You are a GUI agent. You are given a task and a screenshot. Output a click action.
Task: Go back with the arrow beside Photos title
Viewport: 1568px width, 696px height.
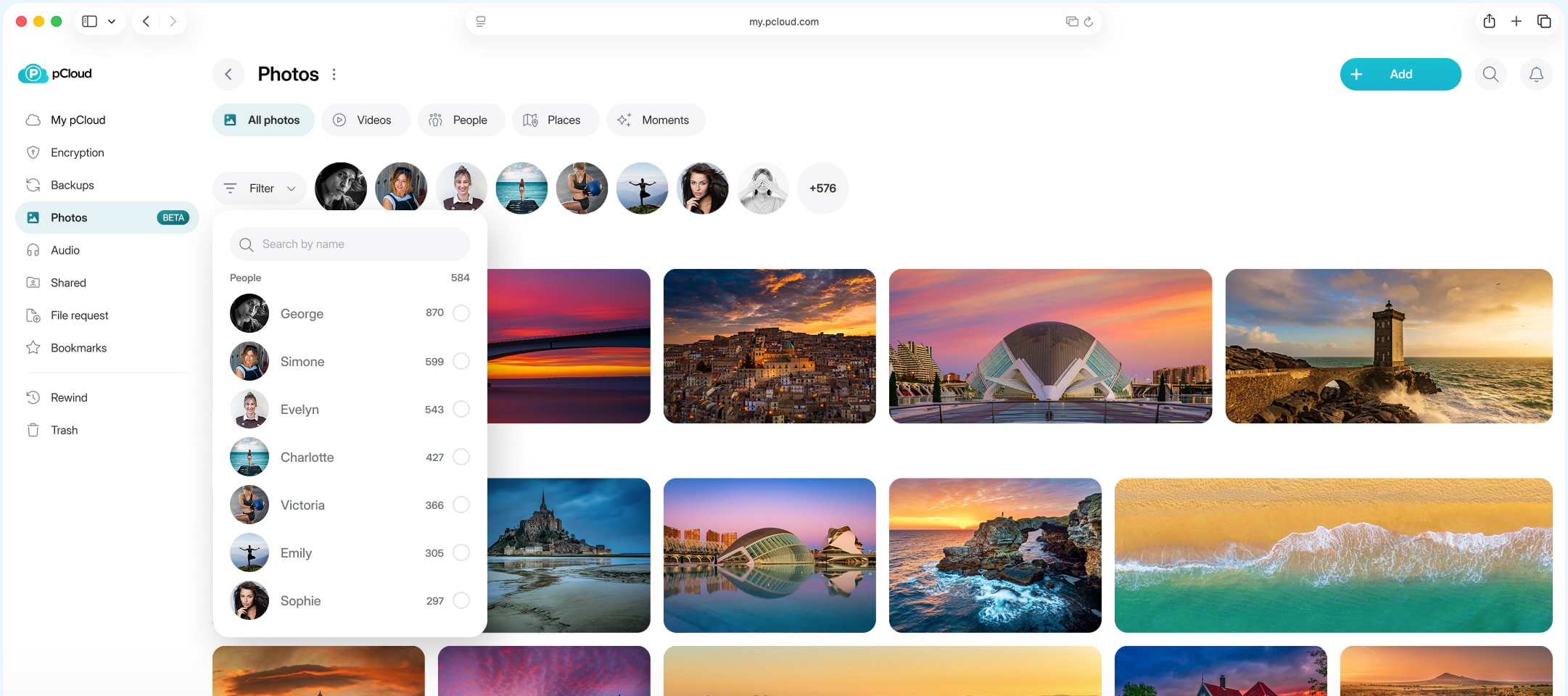coord(228,74)
